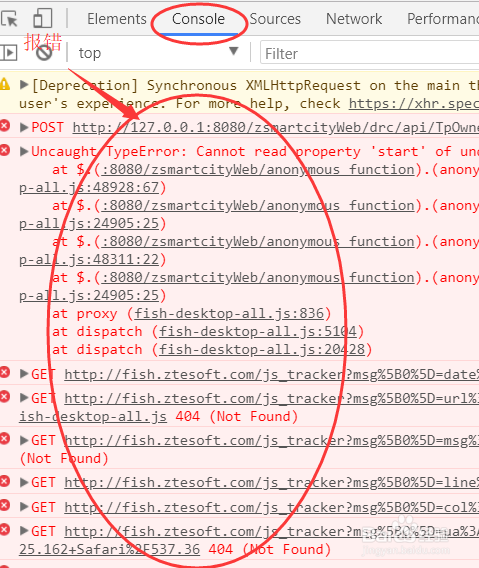The width and height of the screenshot is (479, 568).
Task: Expand the POST request error entry
Action: [x=24, y=127]
